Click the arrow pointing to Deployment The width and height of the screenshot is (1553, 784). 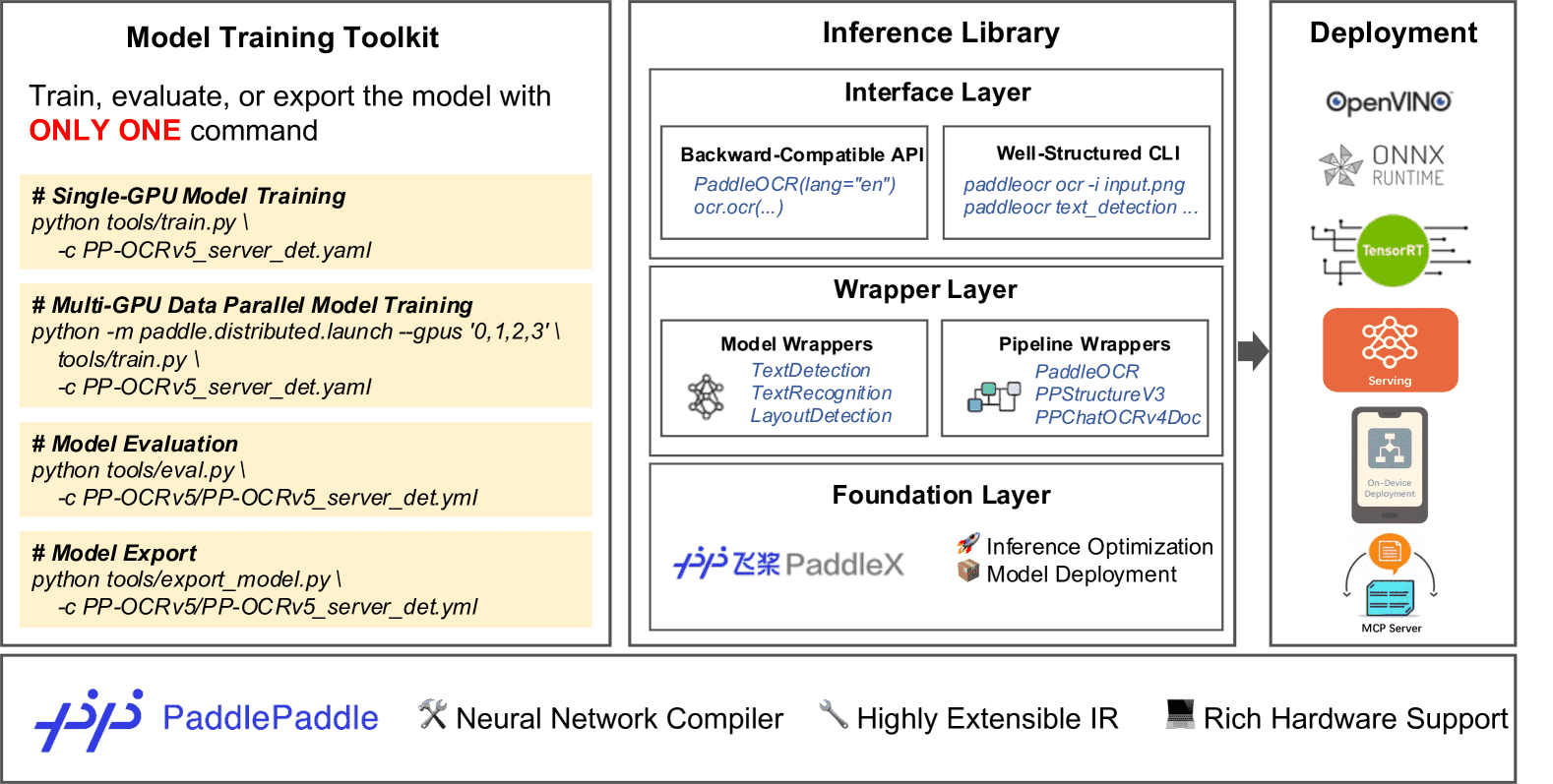tap(1253, 351)
